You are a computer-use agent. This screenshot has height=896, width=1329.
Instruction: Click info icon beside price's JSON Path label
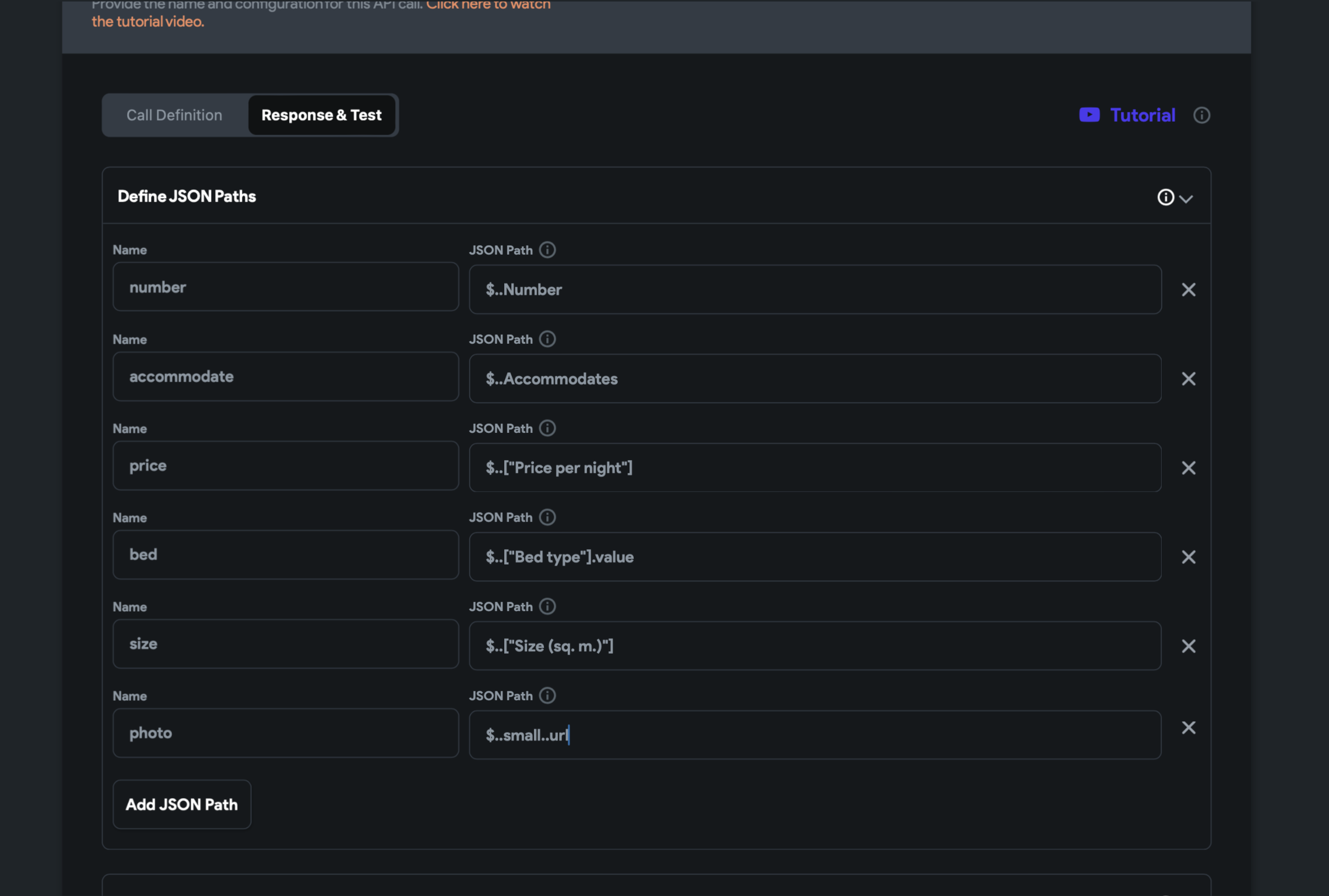tap(547, 428)
